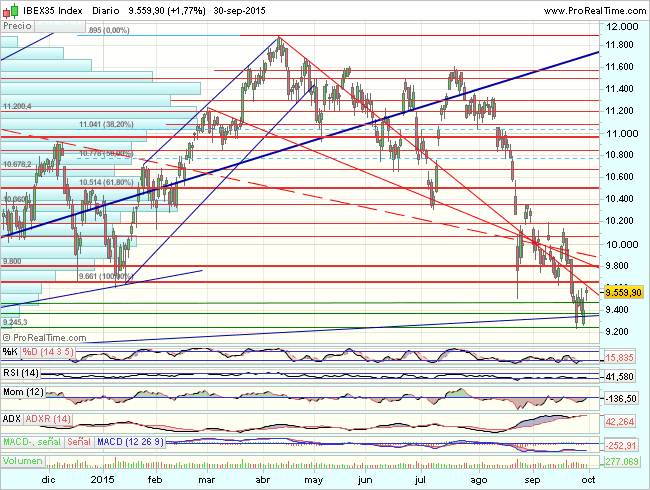Click the %D (14 3 5) indicator label
The width and height of the screenshot is (650, 490).
[48, 352]
